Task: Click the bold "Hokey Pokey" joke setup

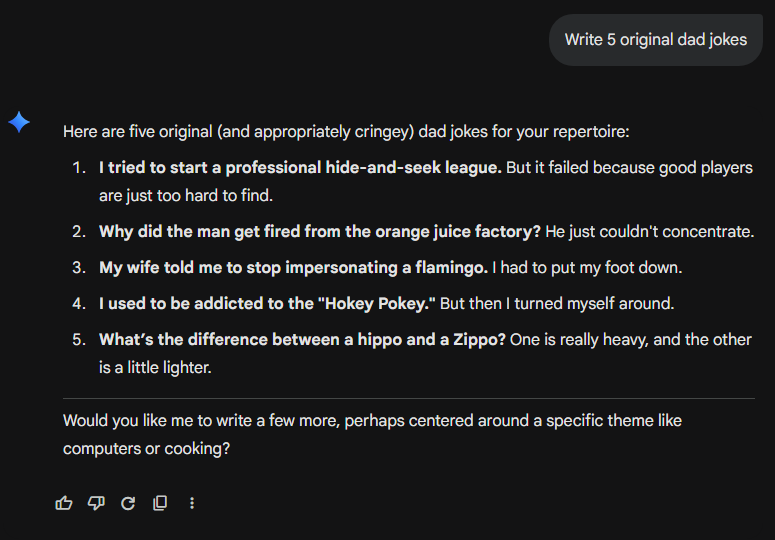Action: pos(267,303)
